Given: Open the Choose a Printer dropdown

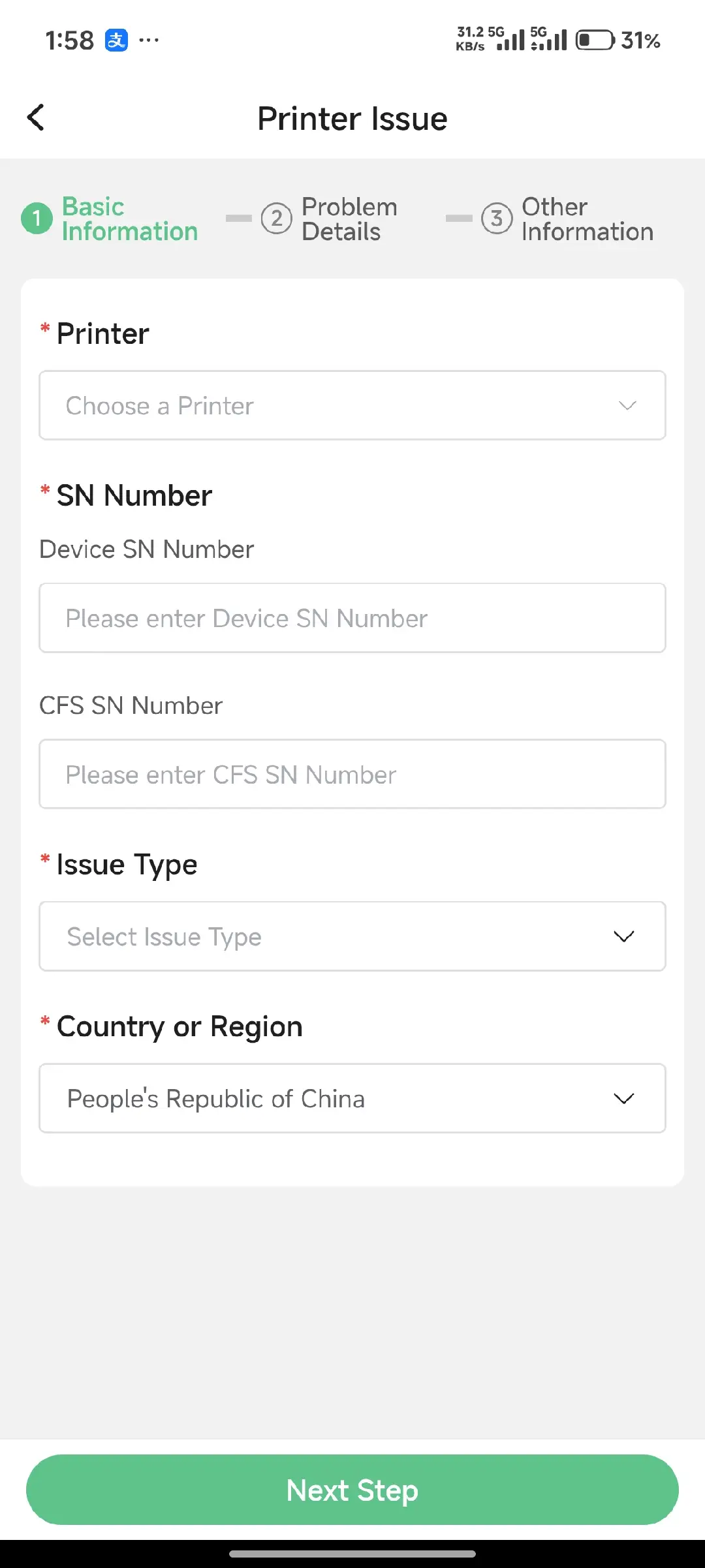Looking at the screenshot, I should click(352, 406).
